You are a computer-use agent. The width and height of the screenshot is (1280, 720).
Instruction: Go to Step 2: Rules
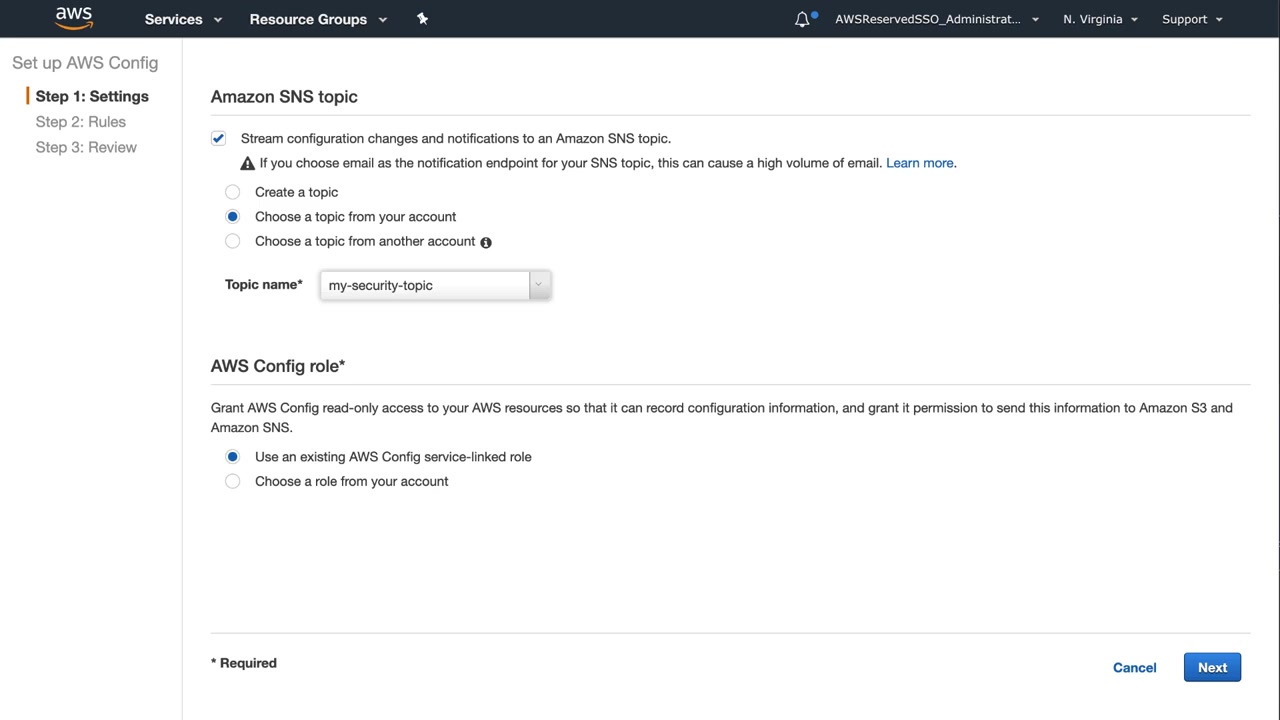81,122
